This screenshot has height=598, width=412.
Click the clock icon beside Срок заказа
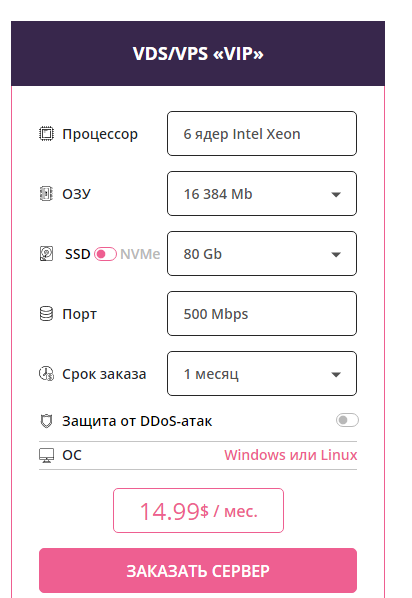click(46, 374)
